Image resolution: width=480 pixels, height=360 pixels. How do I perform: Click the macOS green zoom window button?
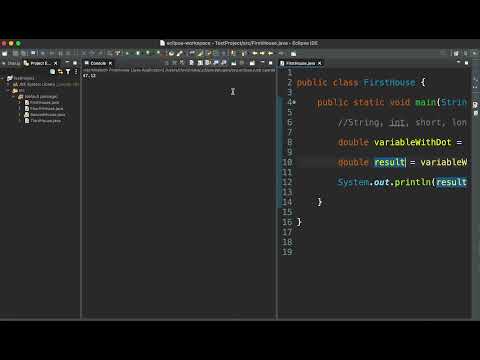tap(18, 43)
